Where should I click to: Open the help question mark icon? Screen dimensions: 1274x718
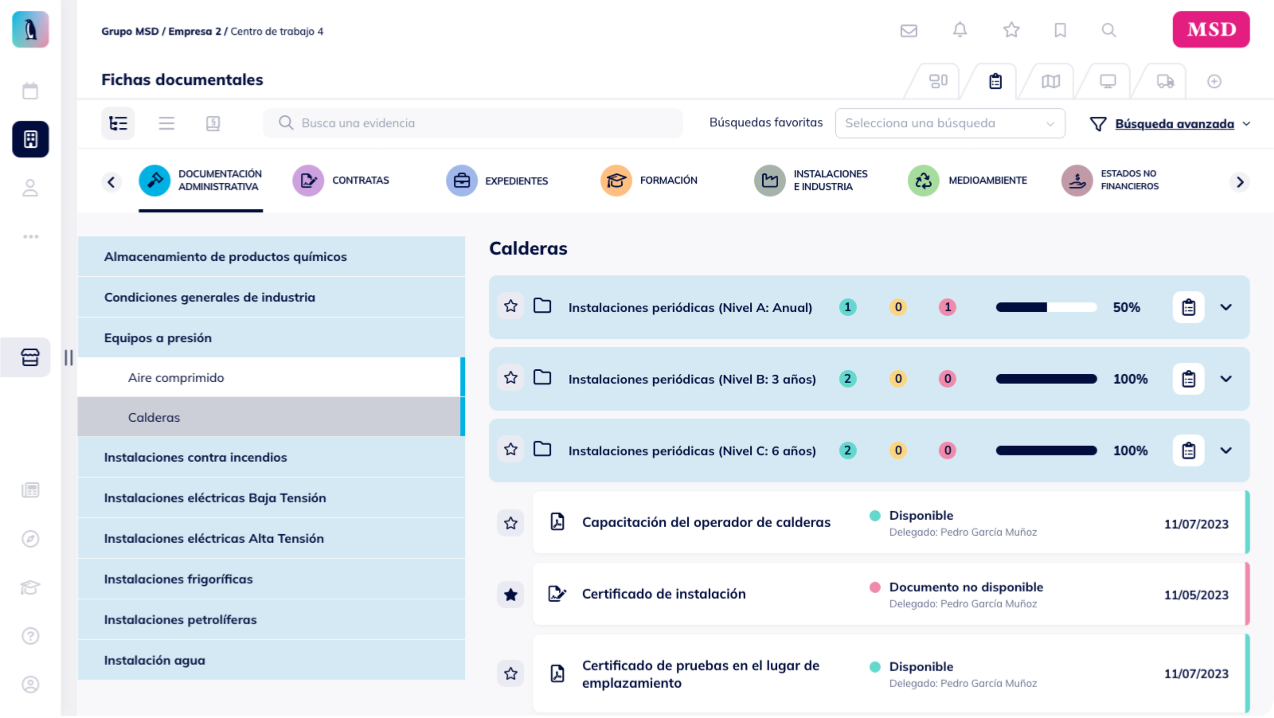[x=30, y=635]
